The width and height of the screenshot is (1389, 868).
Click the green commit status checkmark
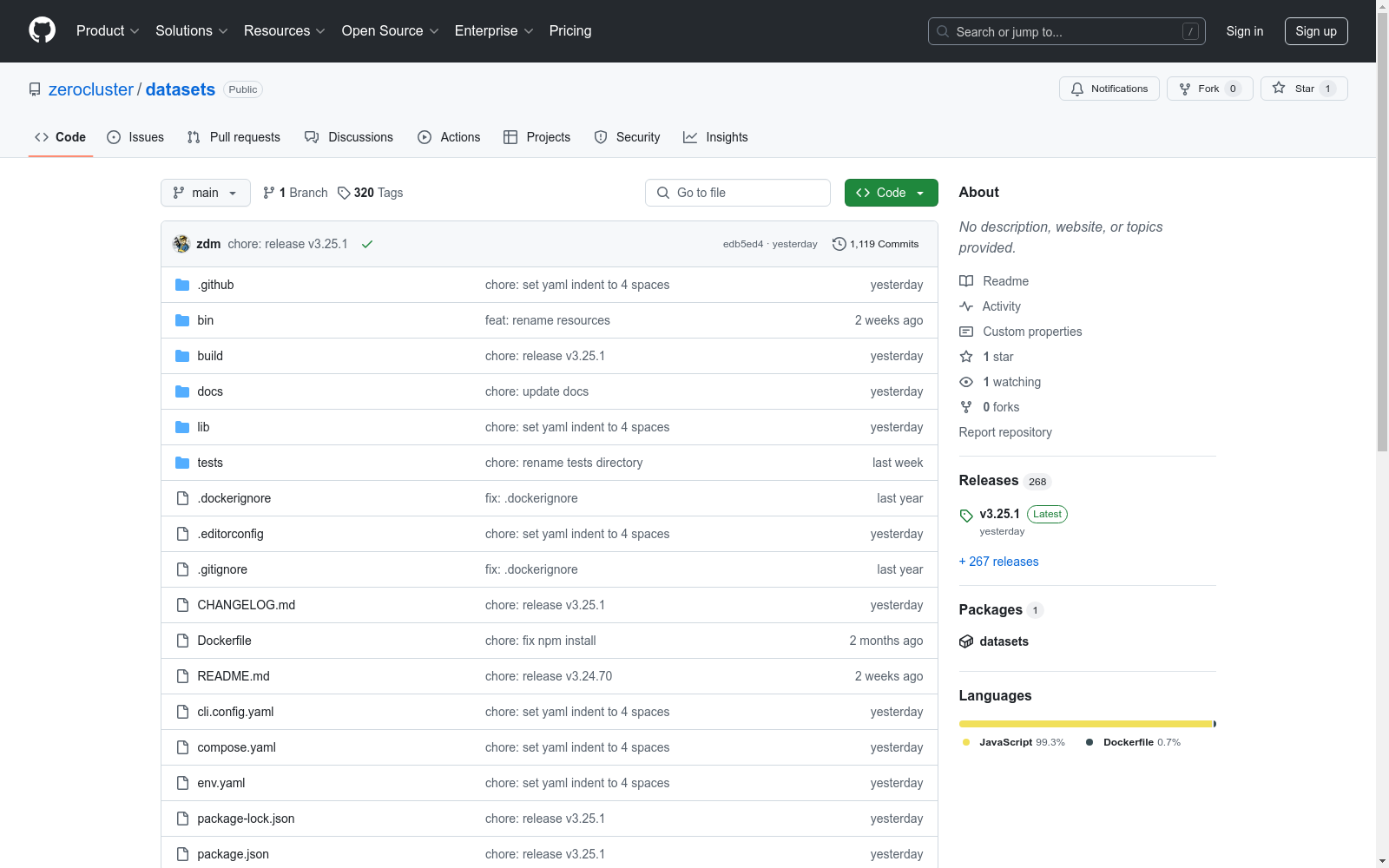coord(367,244)
